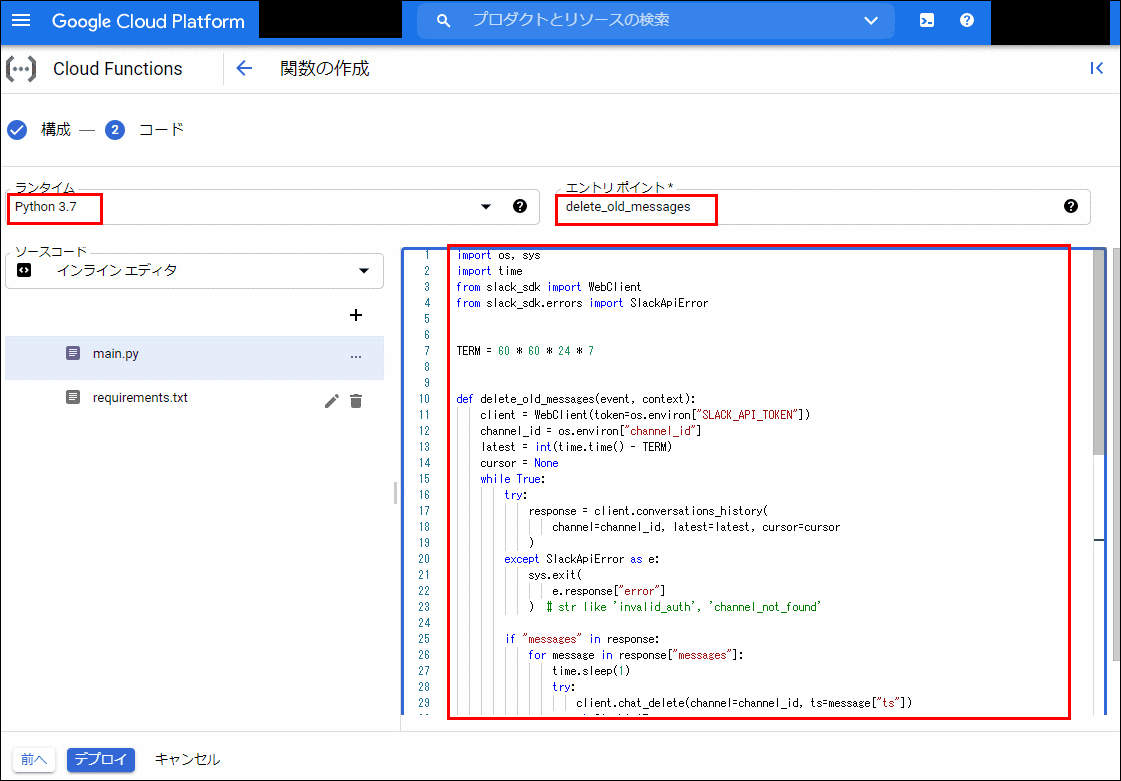1121x781 pixels.
Task: Click 'if "messages" in response:' line
Action: 582,639
